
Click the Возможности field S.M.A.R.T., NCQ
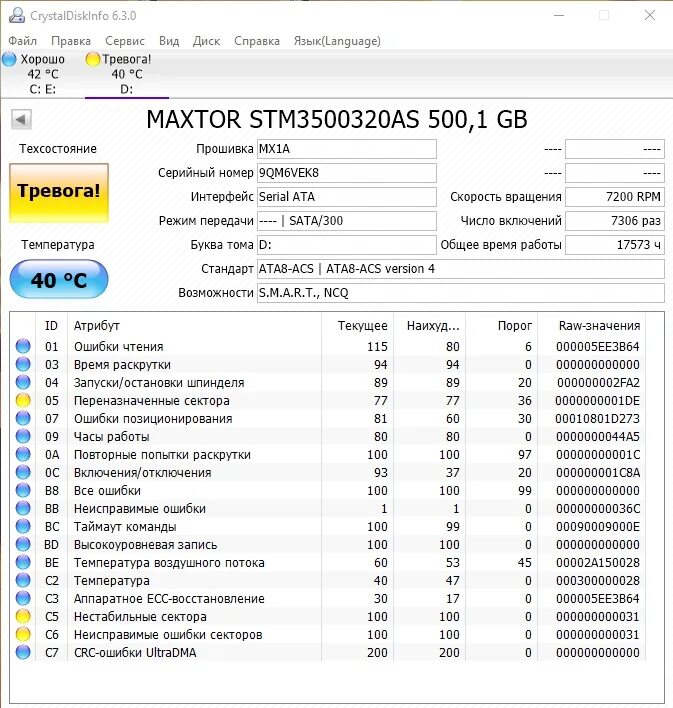(461, 293)
